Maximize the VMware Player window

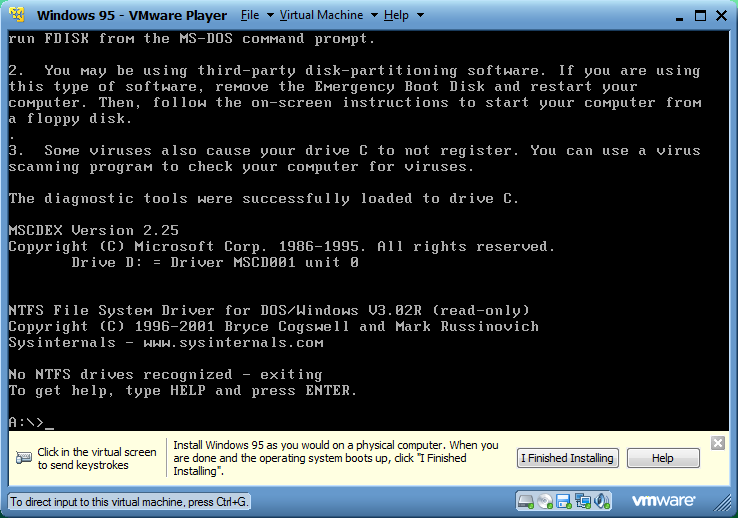click(700, 16)
